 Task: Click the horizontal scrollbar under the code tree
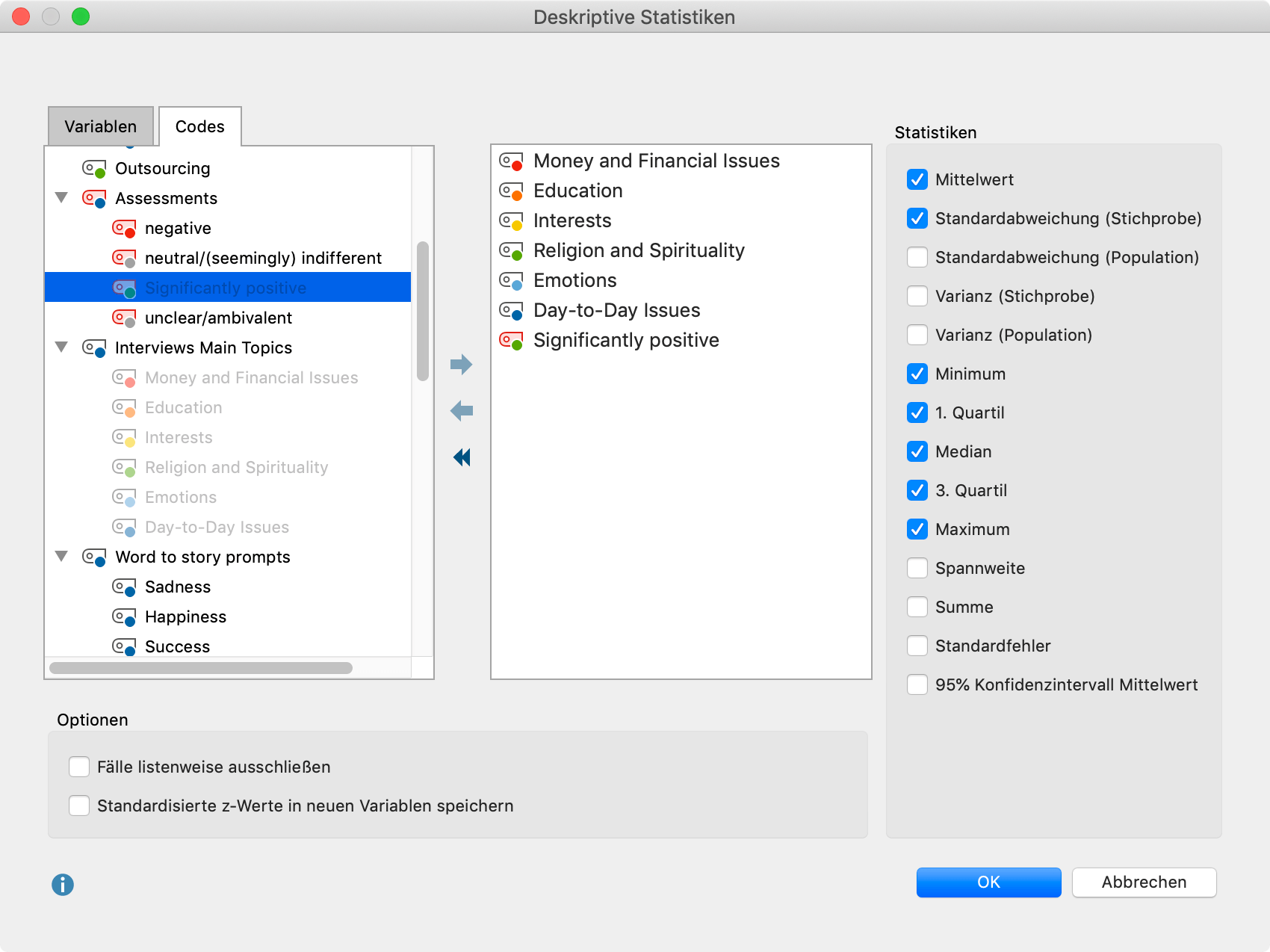pos(201,667)
